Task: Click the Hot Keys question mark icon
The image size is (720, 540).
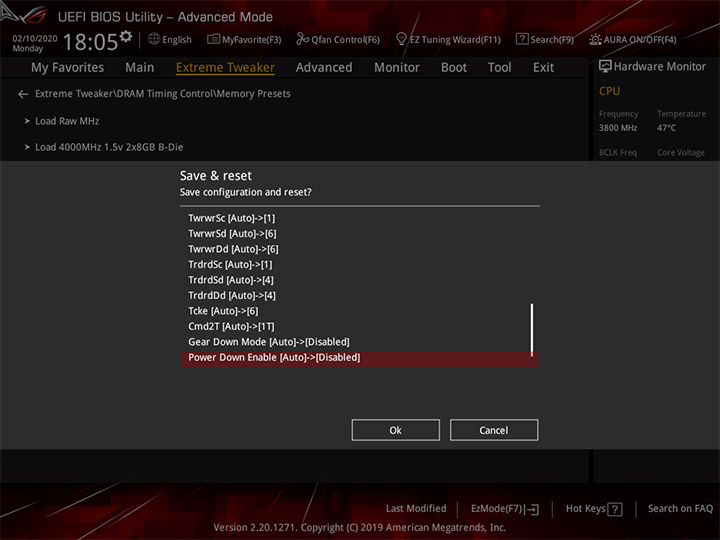Action: (615, 509)
